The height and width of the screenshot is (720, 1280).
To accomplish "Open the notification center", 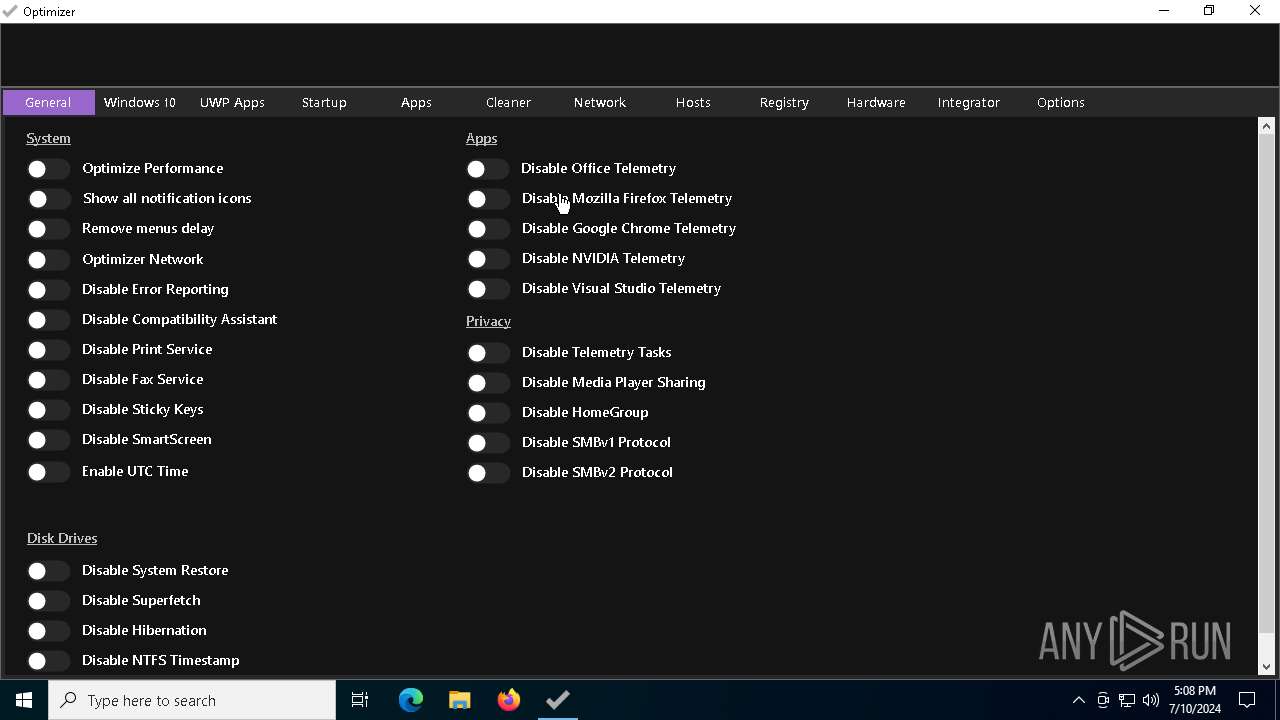I will point(1247,700).
